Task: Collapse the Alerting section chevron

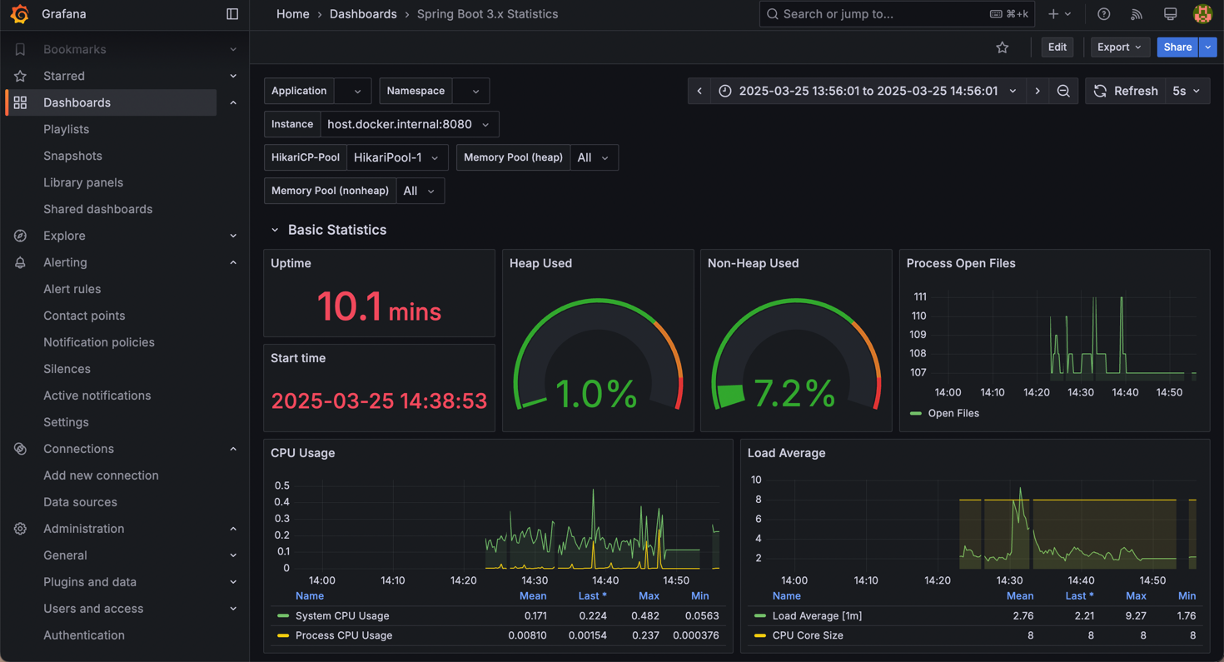Action: point(233,263)
